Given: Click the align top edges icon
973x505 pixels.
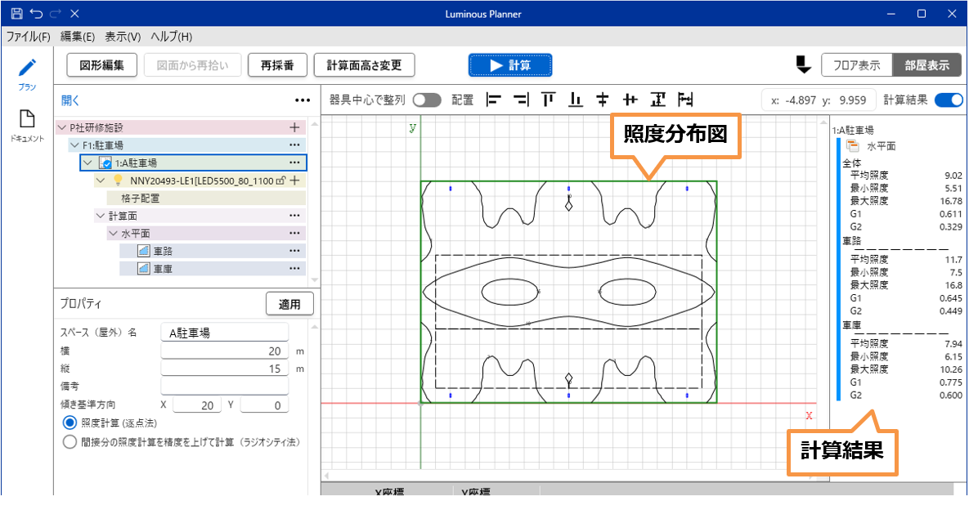Looking at the screenshot, I should [548, 100].
